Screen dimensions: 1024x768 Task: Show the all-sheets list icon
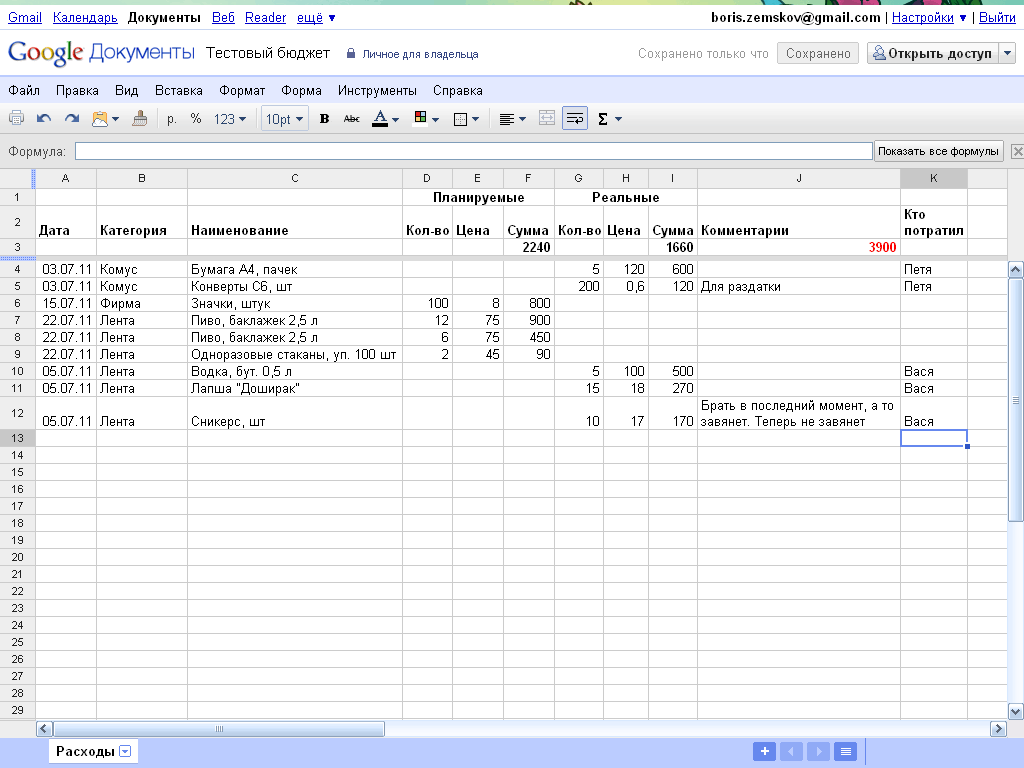[845, 752]
